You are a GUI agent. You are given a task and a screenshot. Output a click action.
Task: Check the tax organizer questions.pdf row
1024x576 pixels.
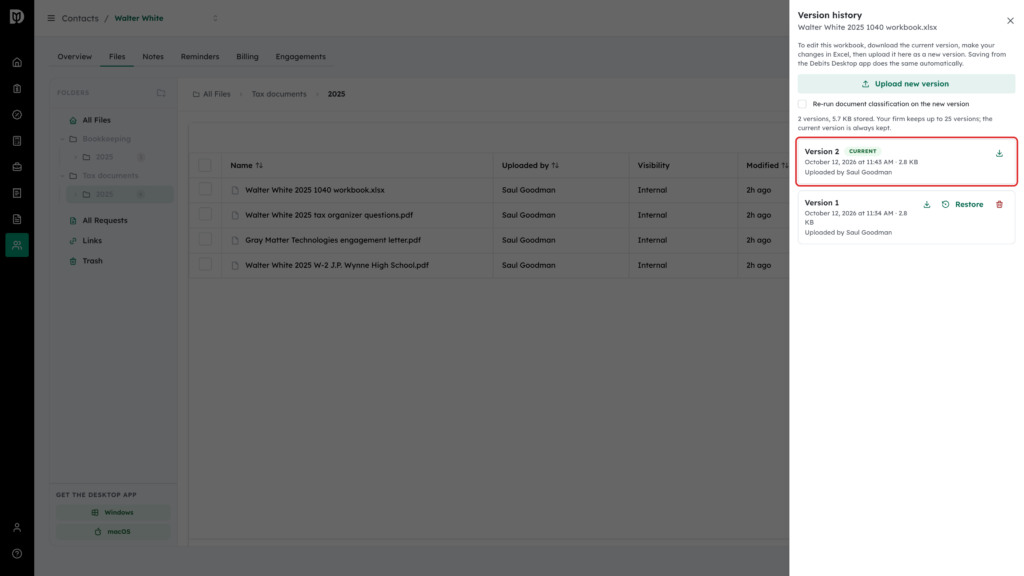click(205, 214)
